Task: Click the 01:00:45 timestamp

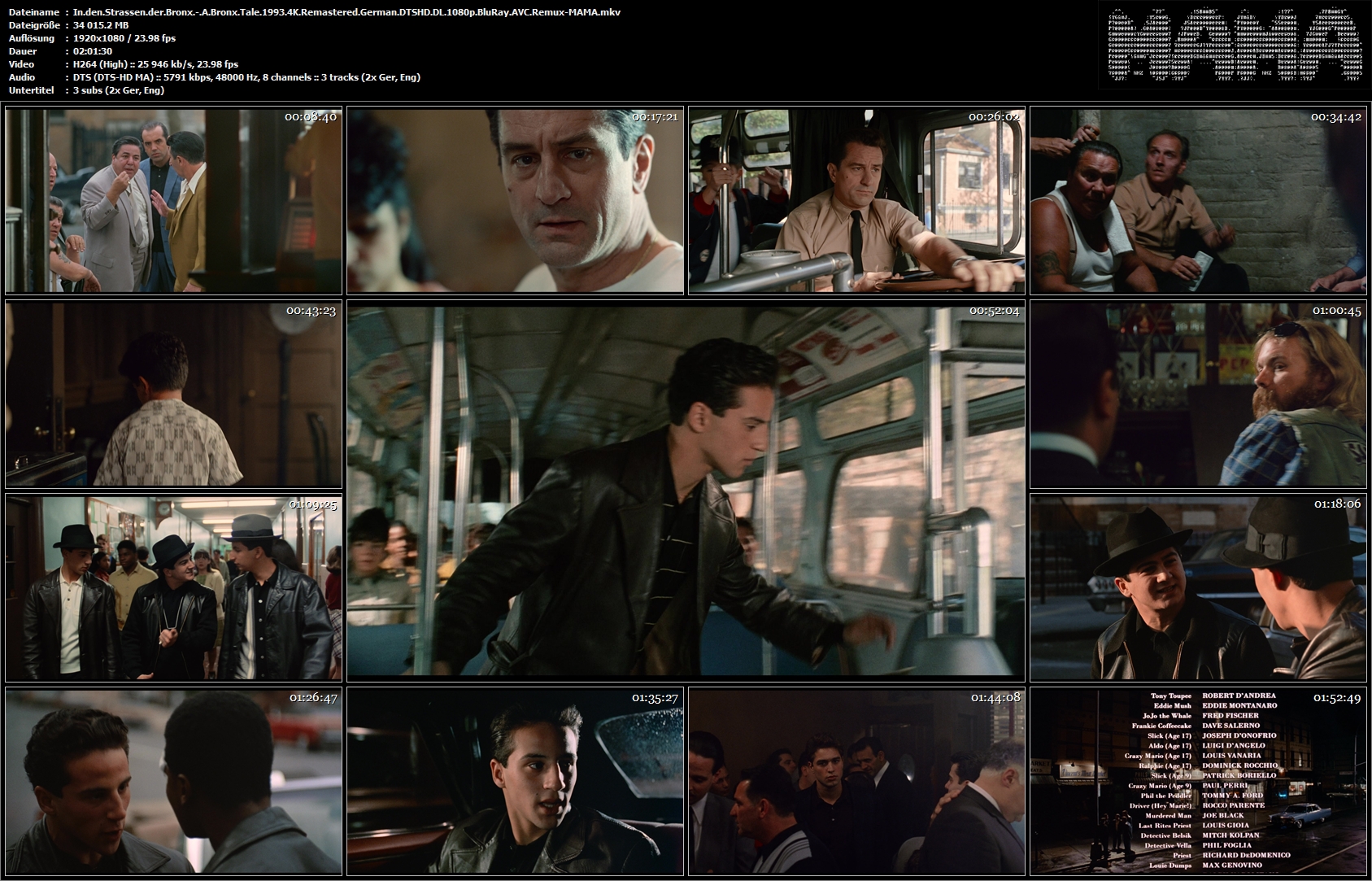Action: point(1337,311)
